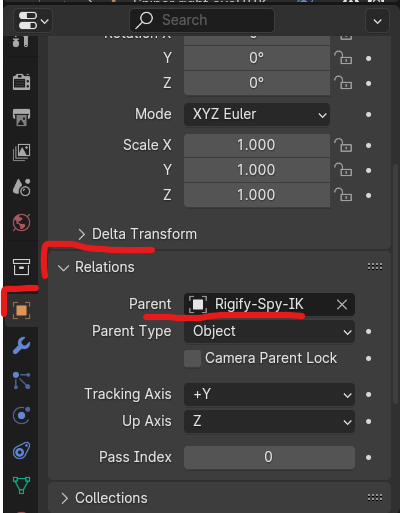The height and width of the screenshot is (513, 400).
Task: Open the Render properties tab
Action: 22,82
